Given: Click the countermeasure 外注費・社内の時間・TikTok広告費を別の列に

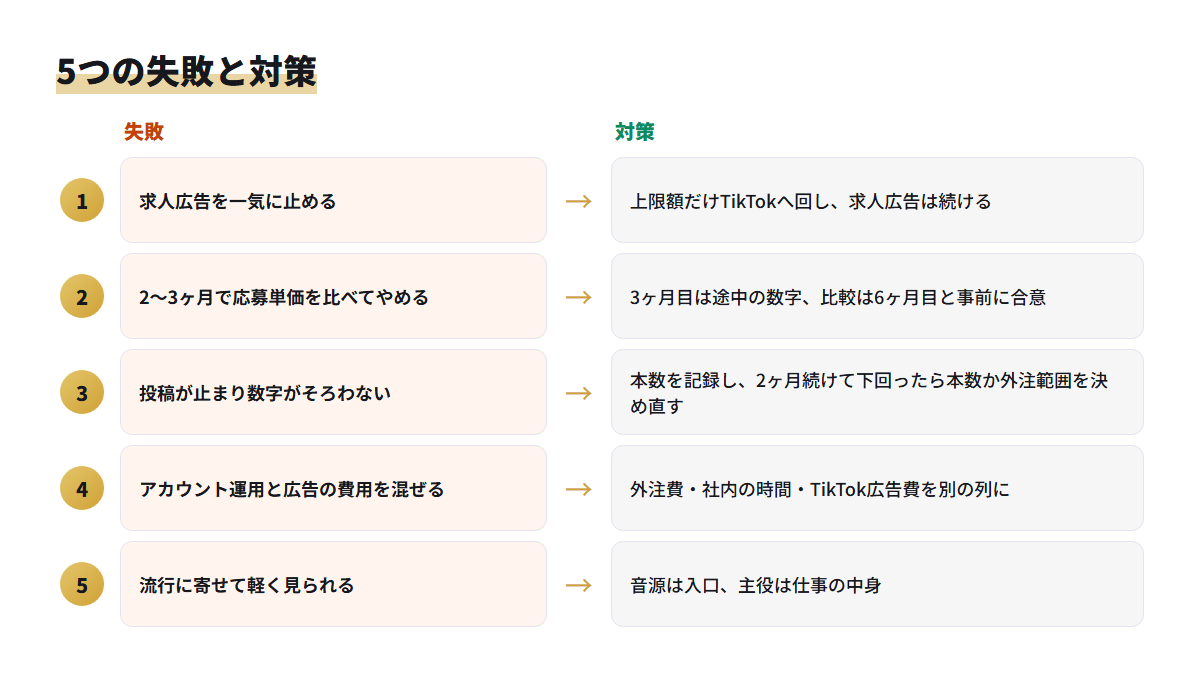Looking at the screenshot, I should [877, 488].
